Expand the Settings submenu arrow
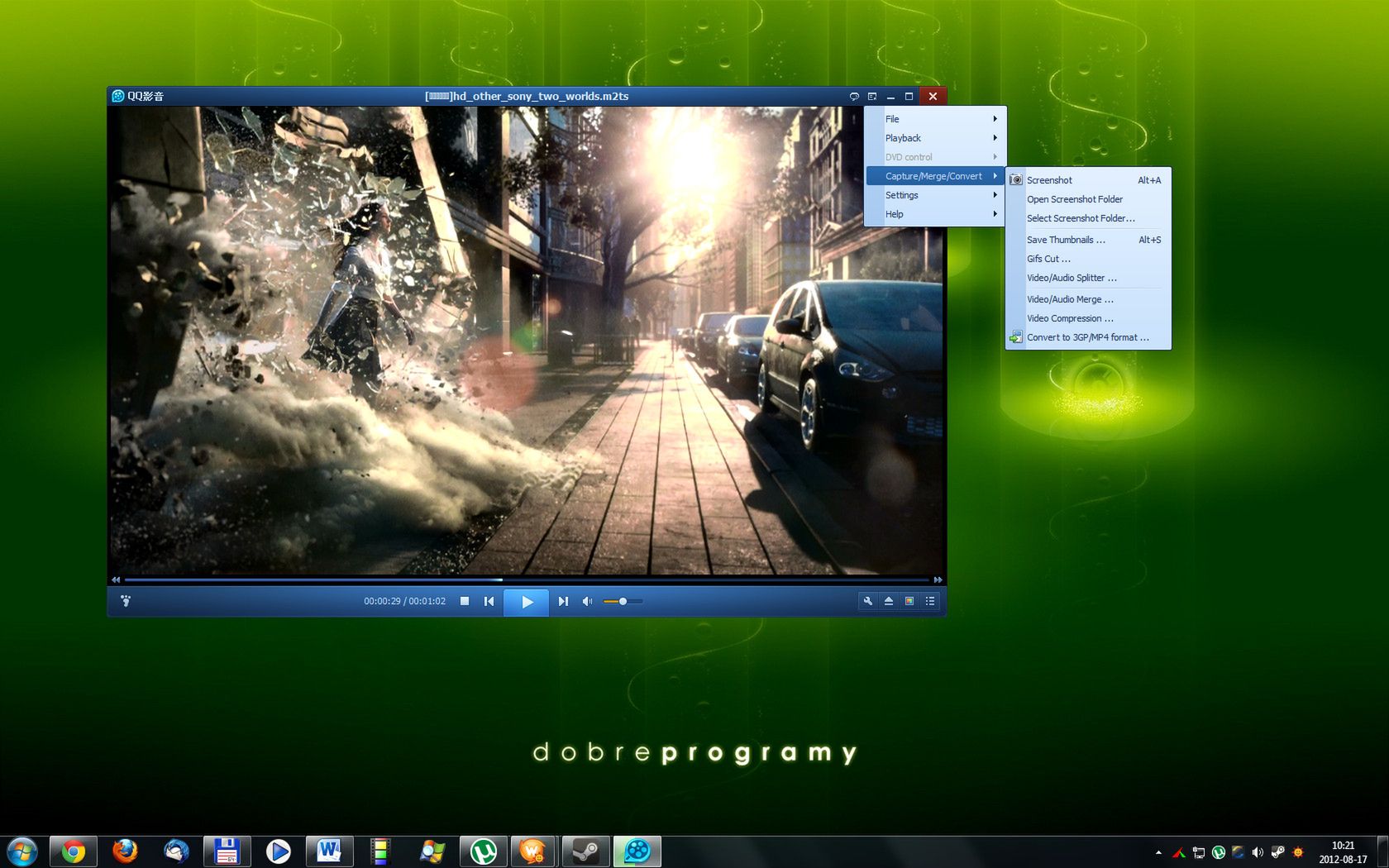This screenshot has height=868, width=1389. [x=995, y=195]
